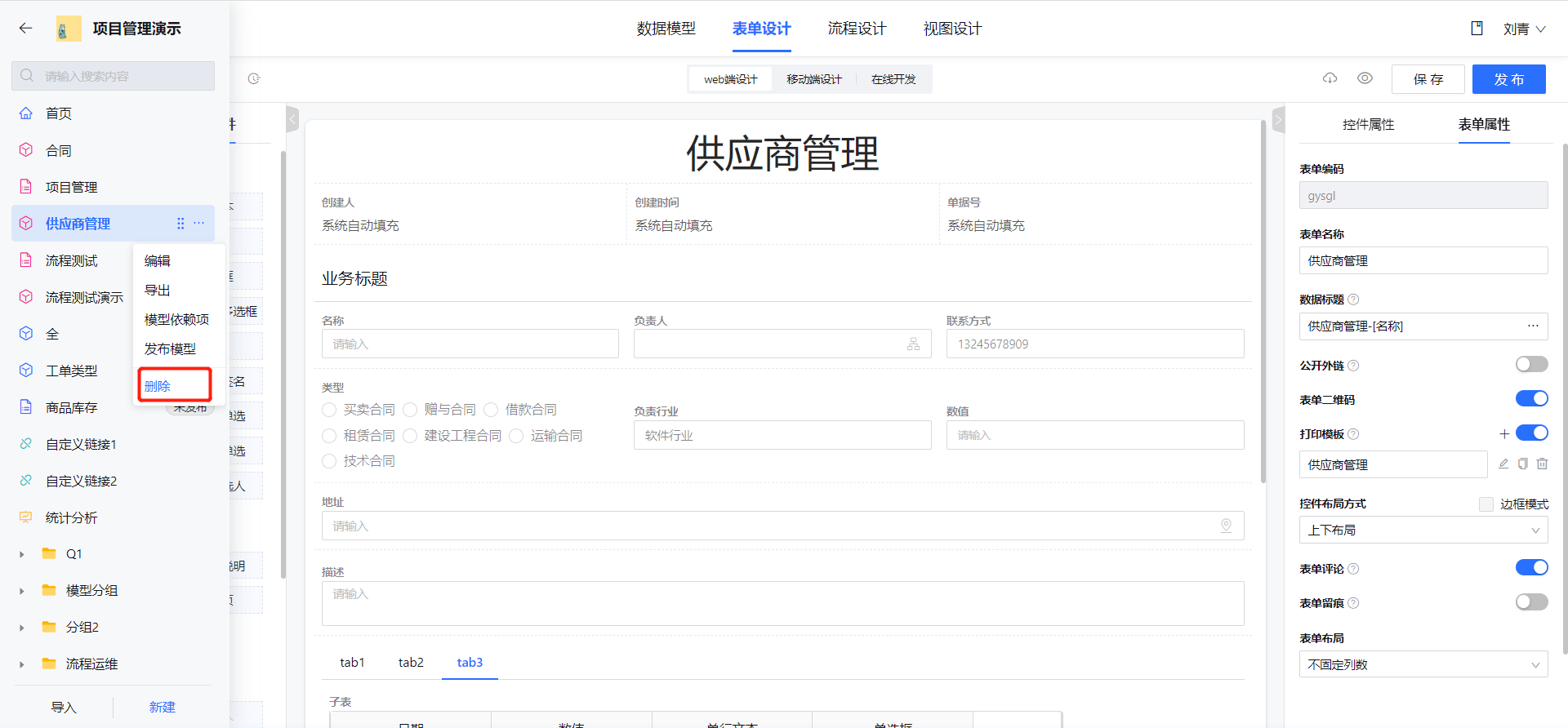Choose 删除 in the context menu
The height and width of the screenshot is (728, 1568).
tap(158, 386)
